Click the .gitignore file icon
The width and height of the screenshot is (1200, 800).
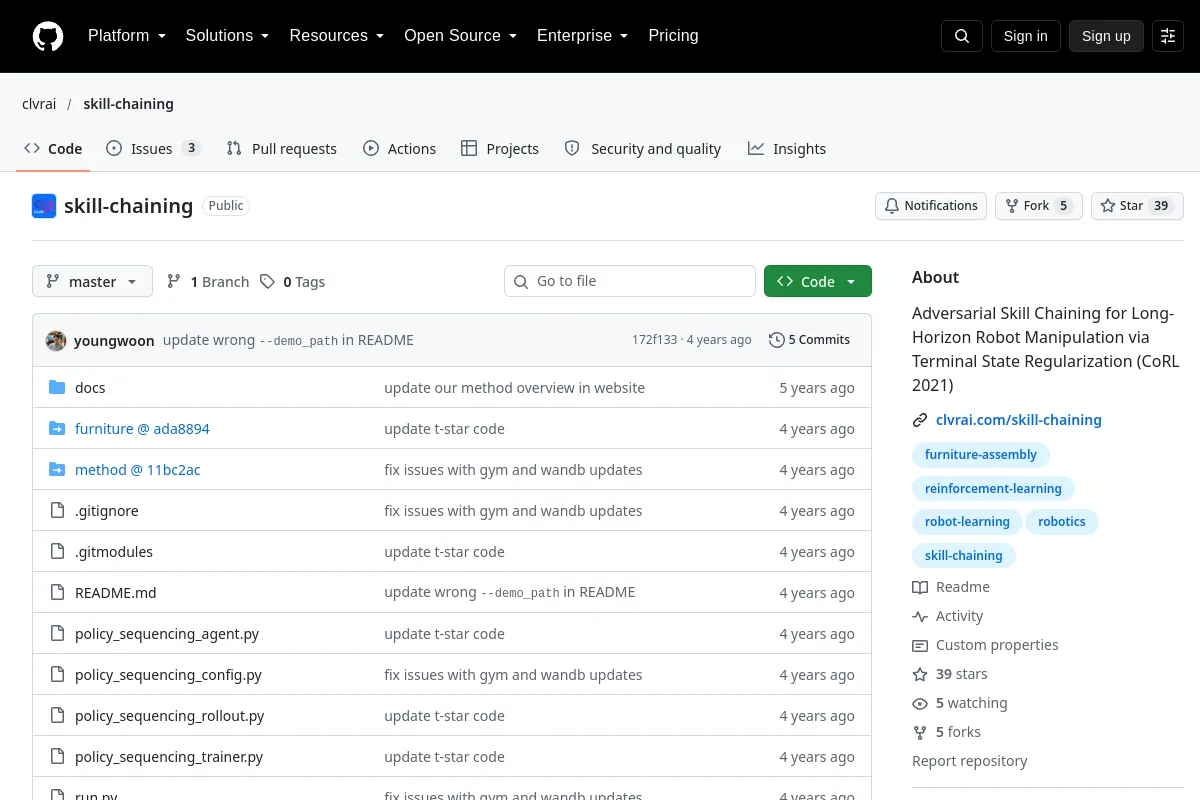(x=57, y=511)
